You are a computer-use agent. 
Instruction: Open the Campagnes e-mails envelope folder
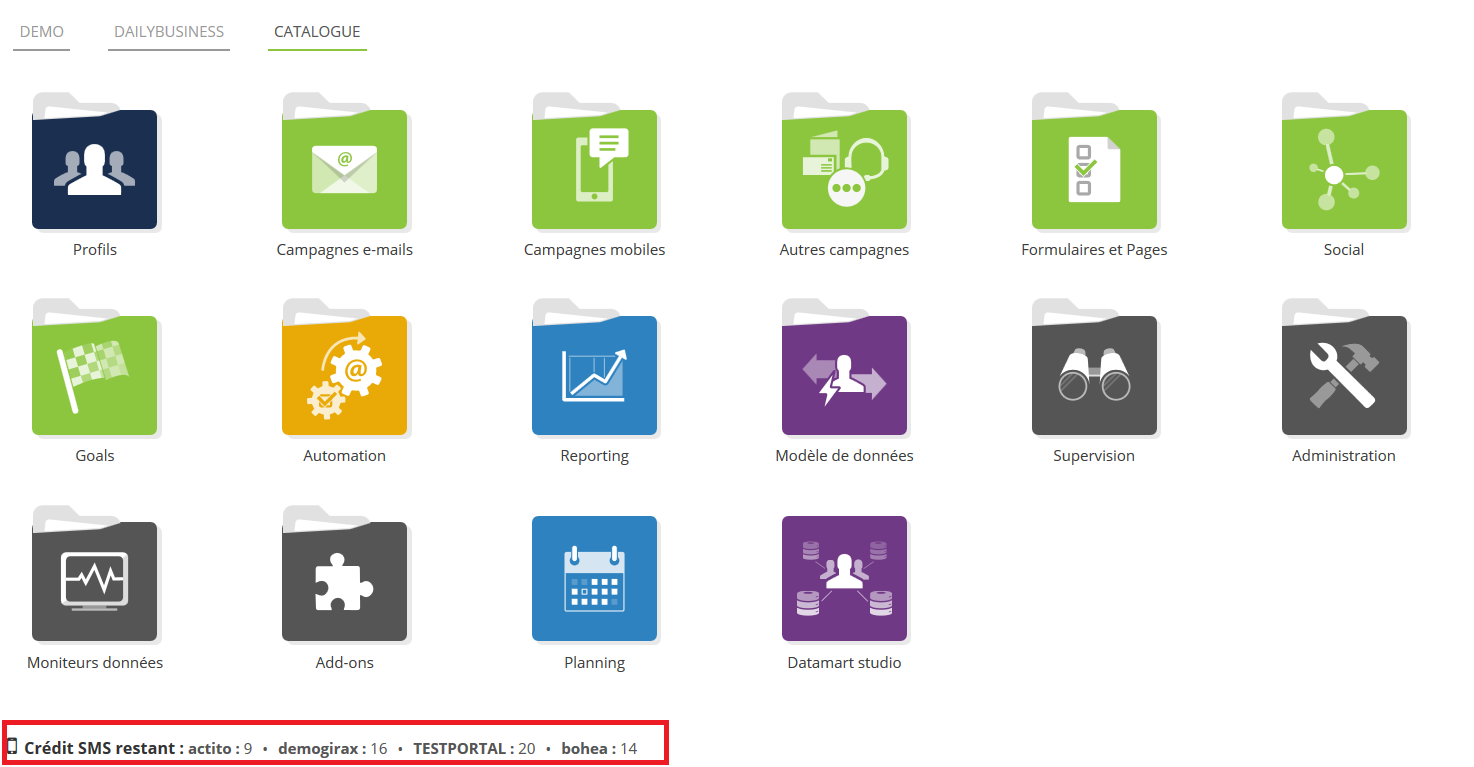[344, 168]
